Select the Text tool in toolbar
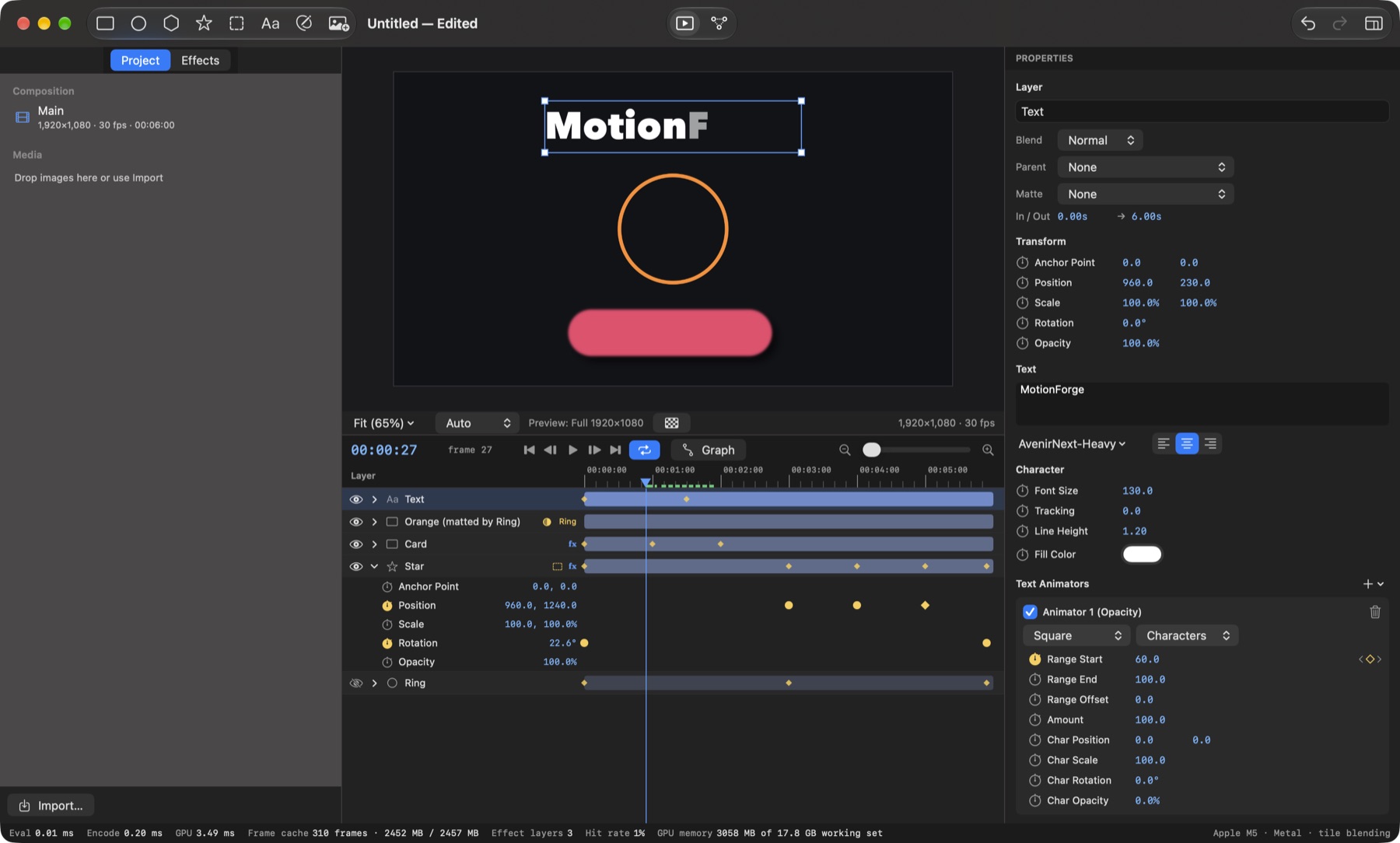The image size is (1400, 843). pyautogui.click(x=270, y=23)
